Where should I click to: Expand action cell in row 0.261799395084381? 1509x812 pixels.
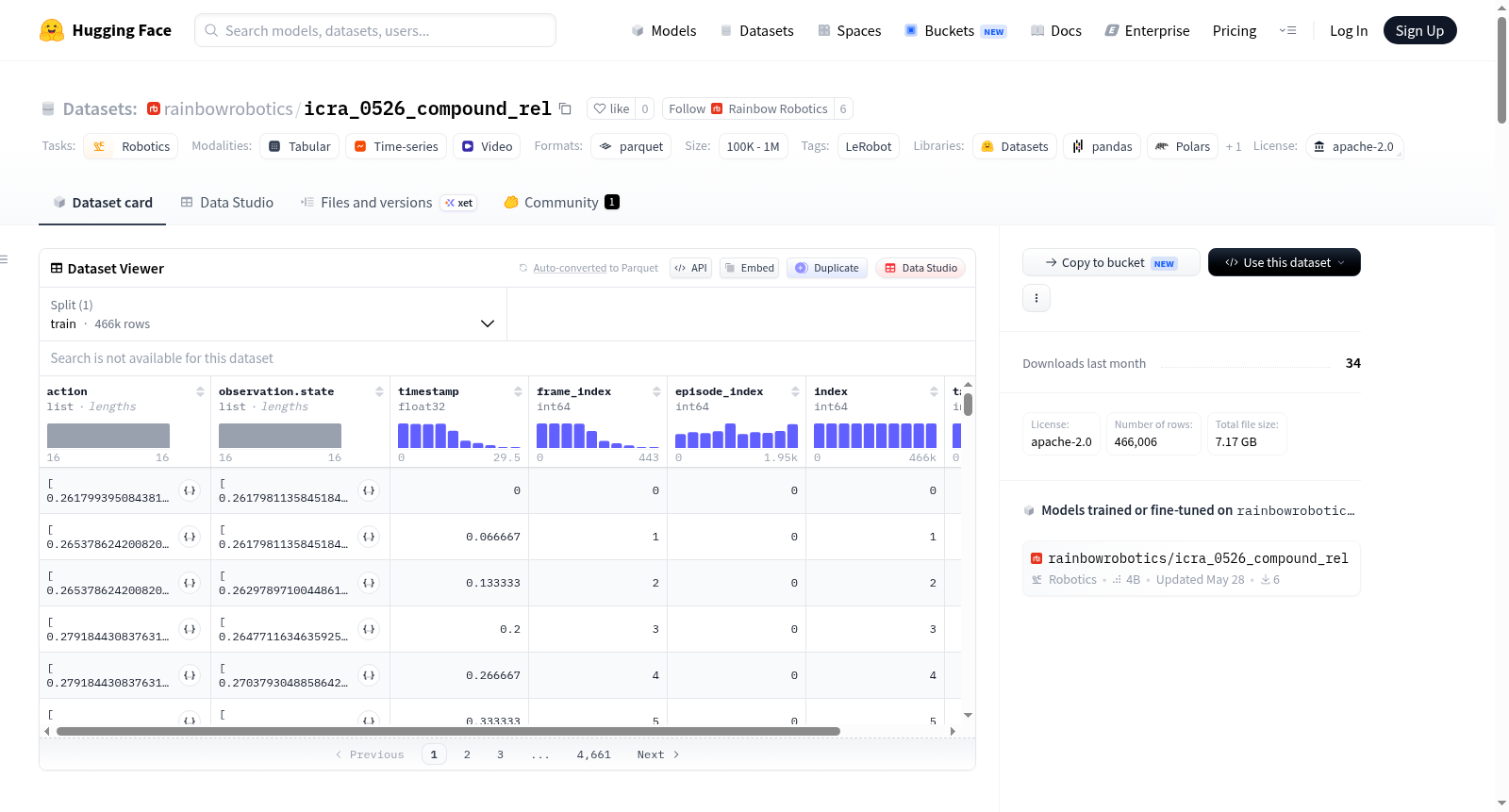tap(190, 490)
